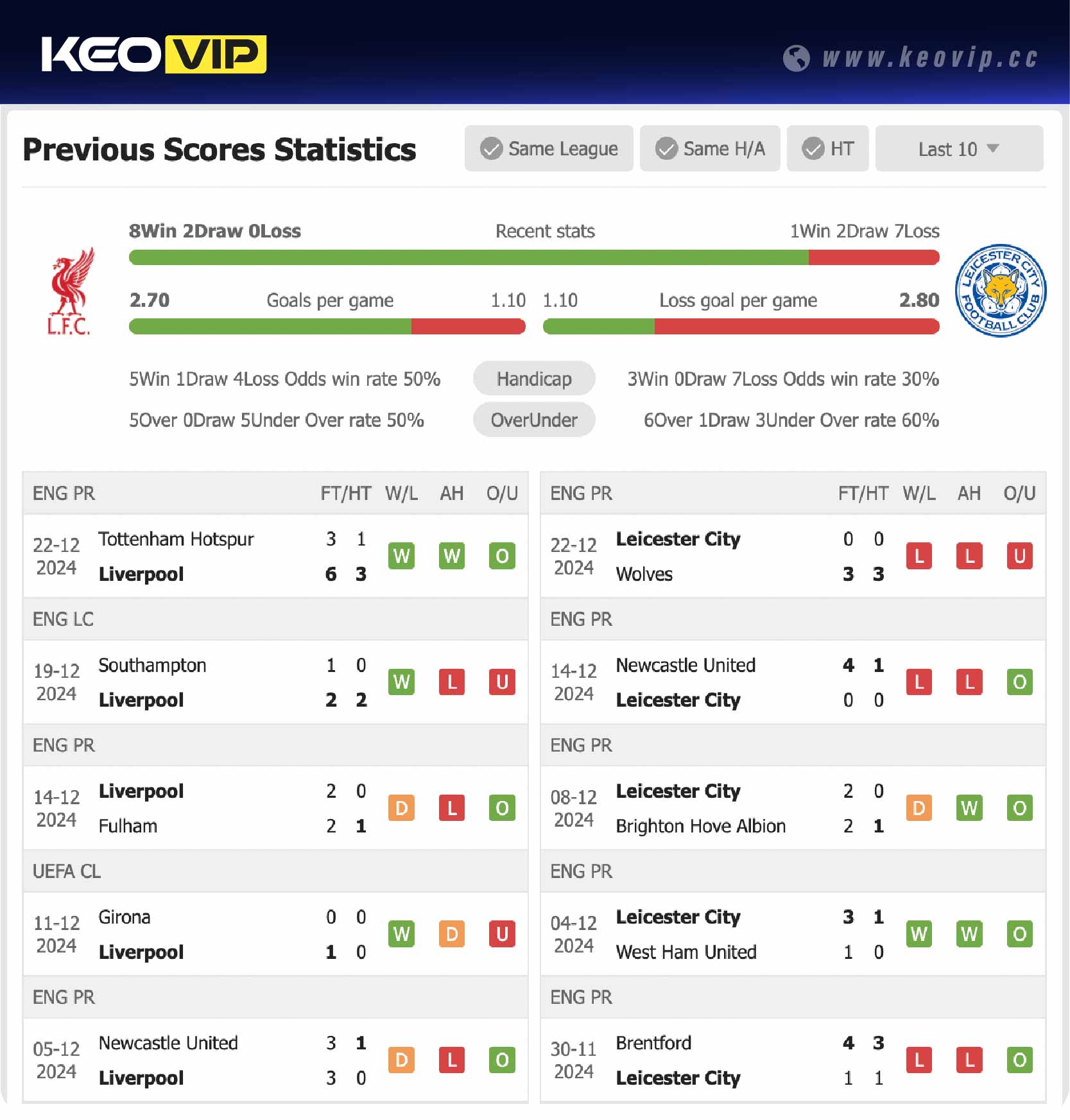The width and height of the screenshot is (1070, 1120).
Task: Toggle the Same H/A filter
Action: 710,148
